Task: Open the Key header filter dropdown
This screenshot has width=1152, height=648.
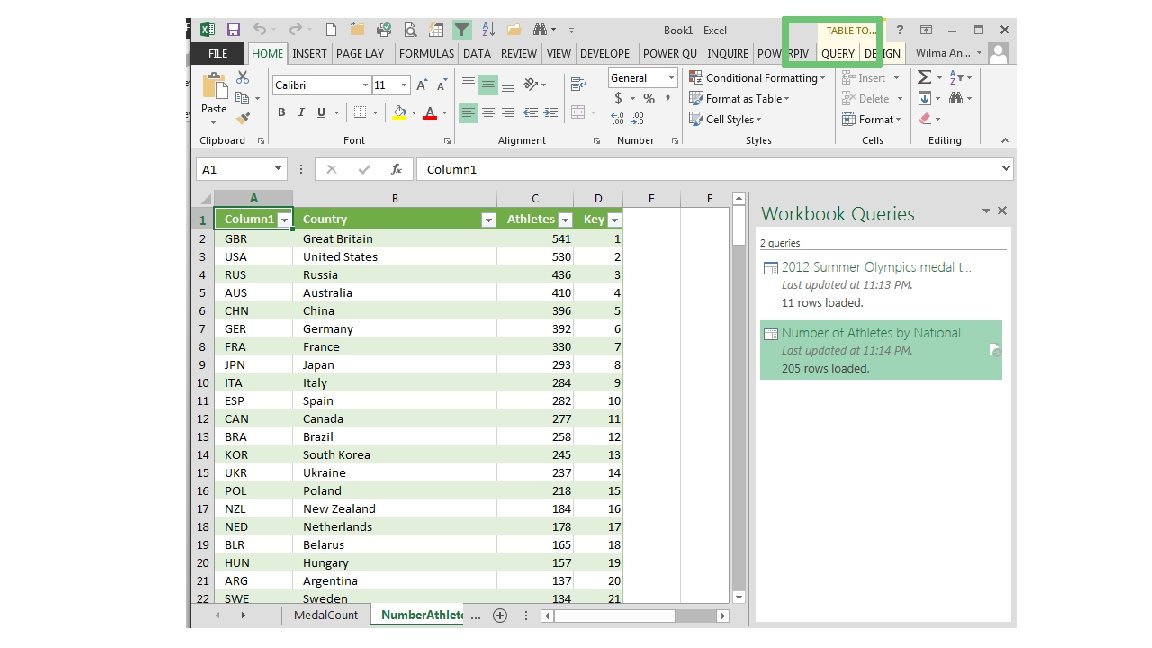Action: 615,220
